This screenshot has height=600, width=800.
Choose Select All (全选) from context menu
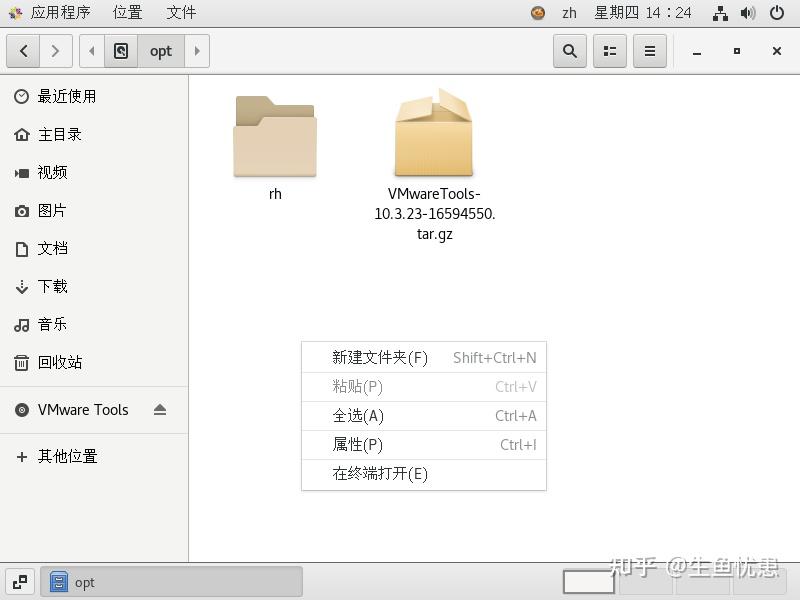coord(424,416)
